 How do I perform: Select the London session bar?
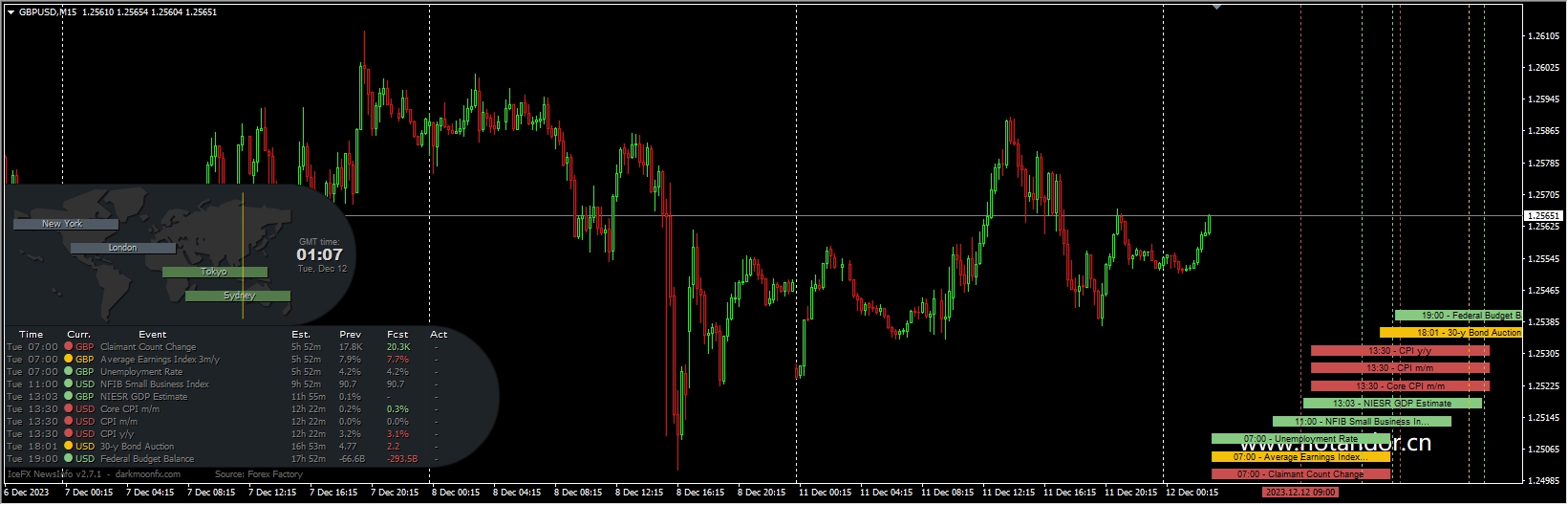click(x=122, y=248)
